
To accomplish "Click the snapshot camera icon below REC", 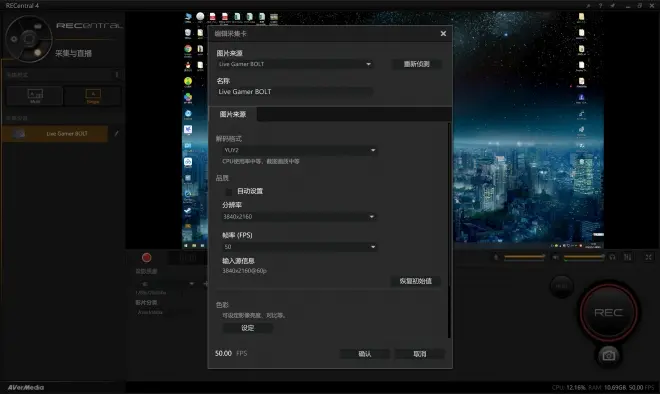I will (x=608, y=356).
